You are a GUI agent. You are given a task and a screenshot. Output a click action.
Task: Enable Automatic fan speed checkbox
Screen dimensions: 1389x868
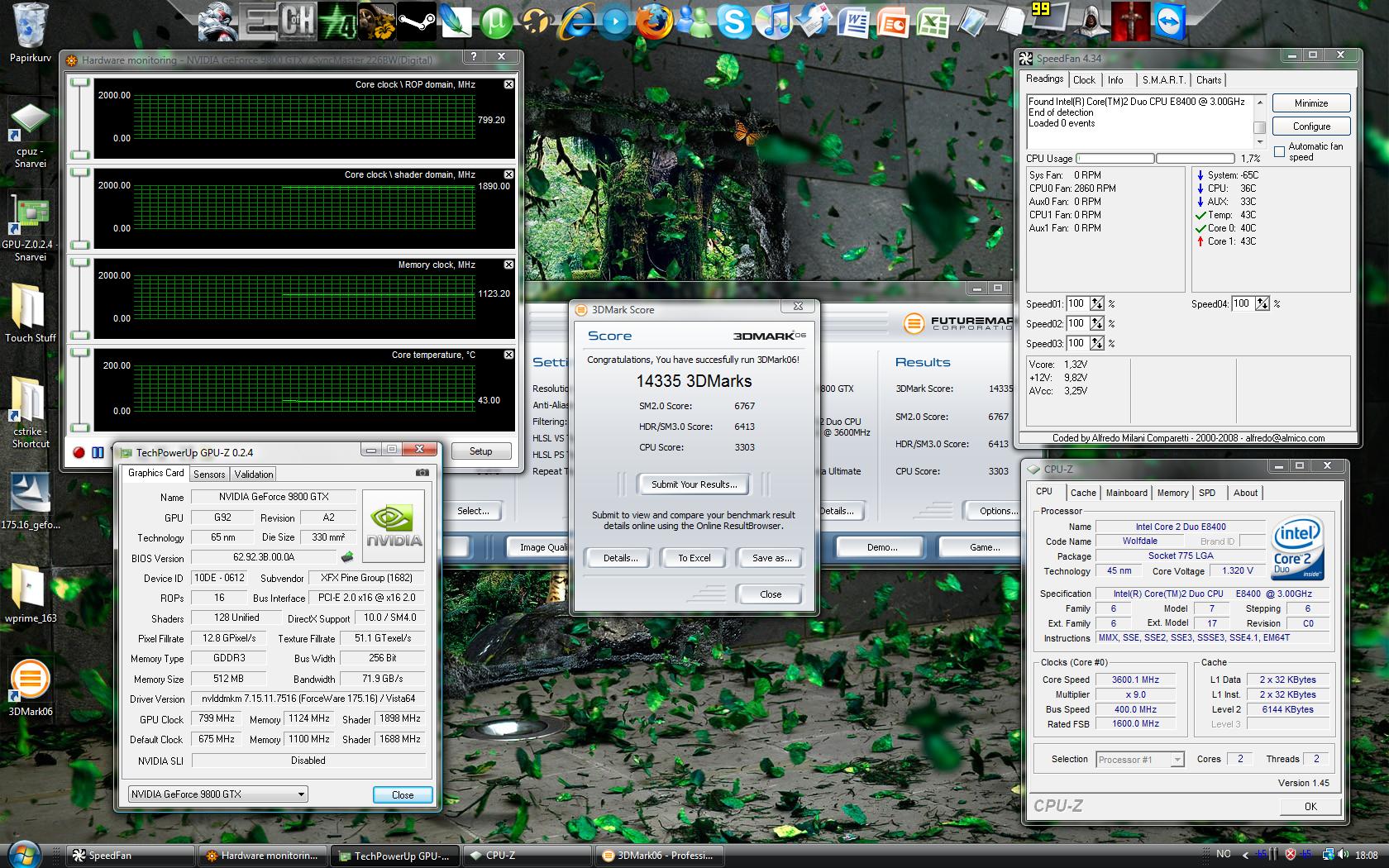click(x=1279, y=151)
